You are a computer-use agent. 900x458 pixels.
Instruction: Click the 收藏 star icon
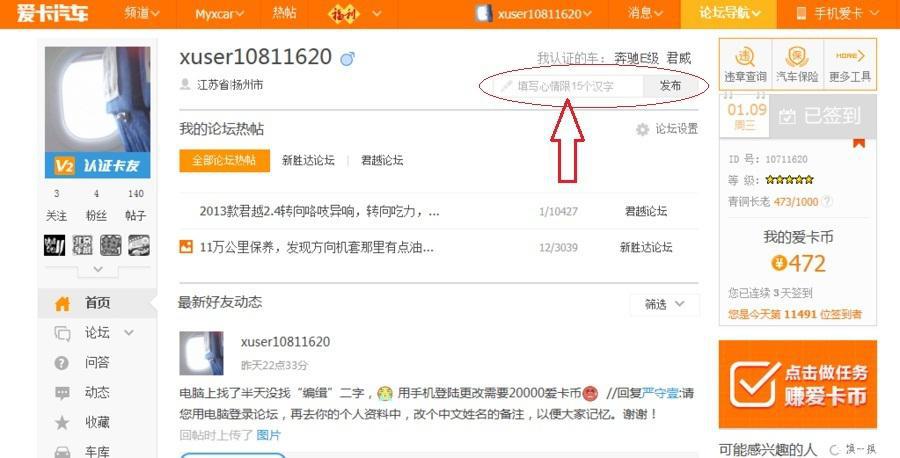61,423
